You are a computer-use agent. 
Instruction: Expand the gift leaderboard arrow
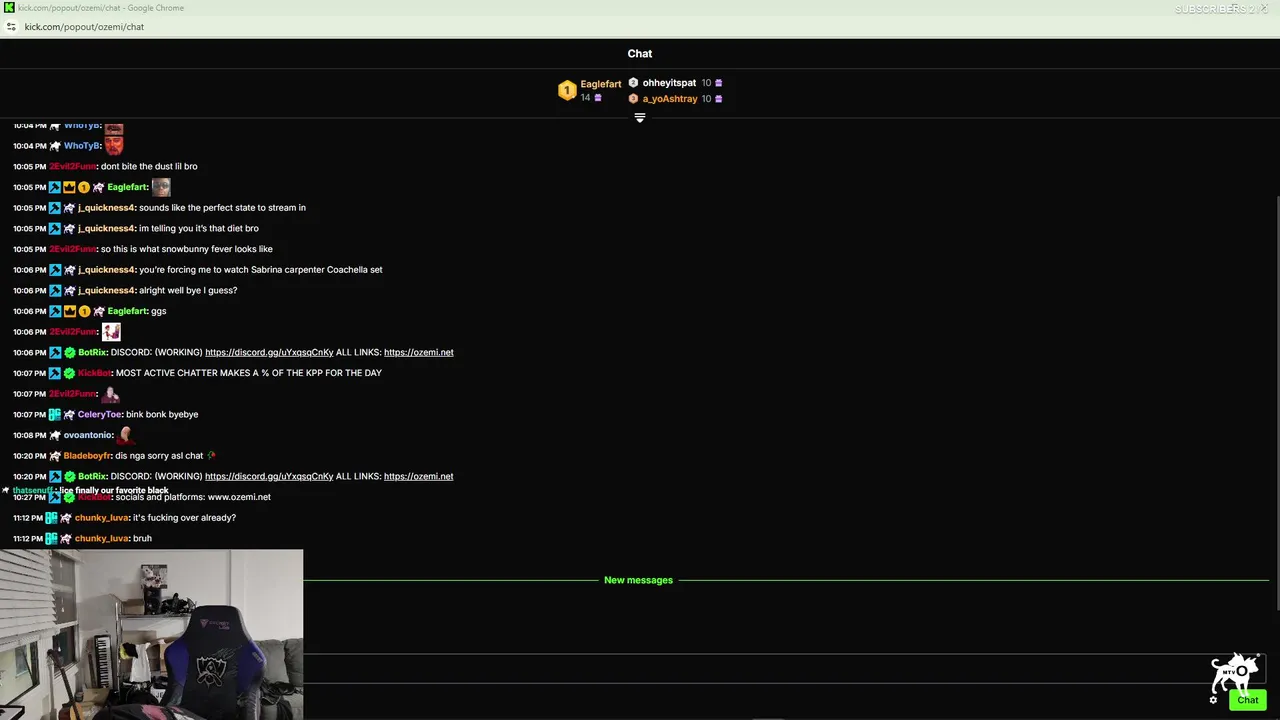pos(640,118)
